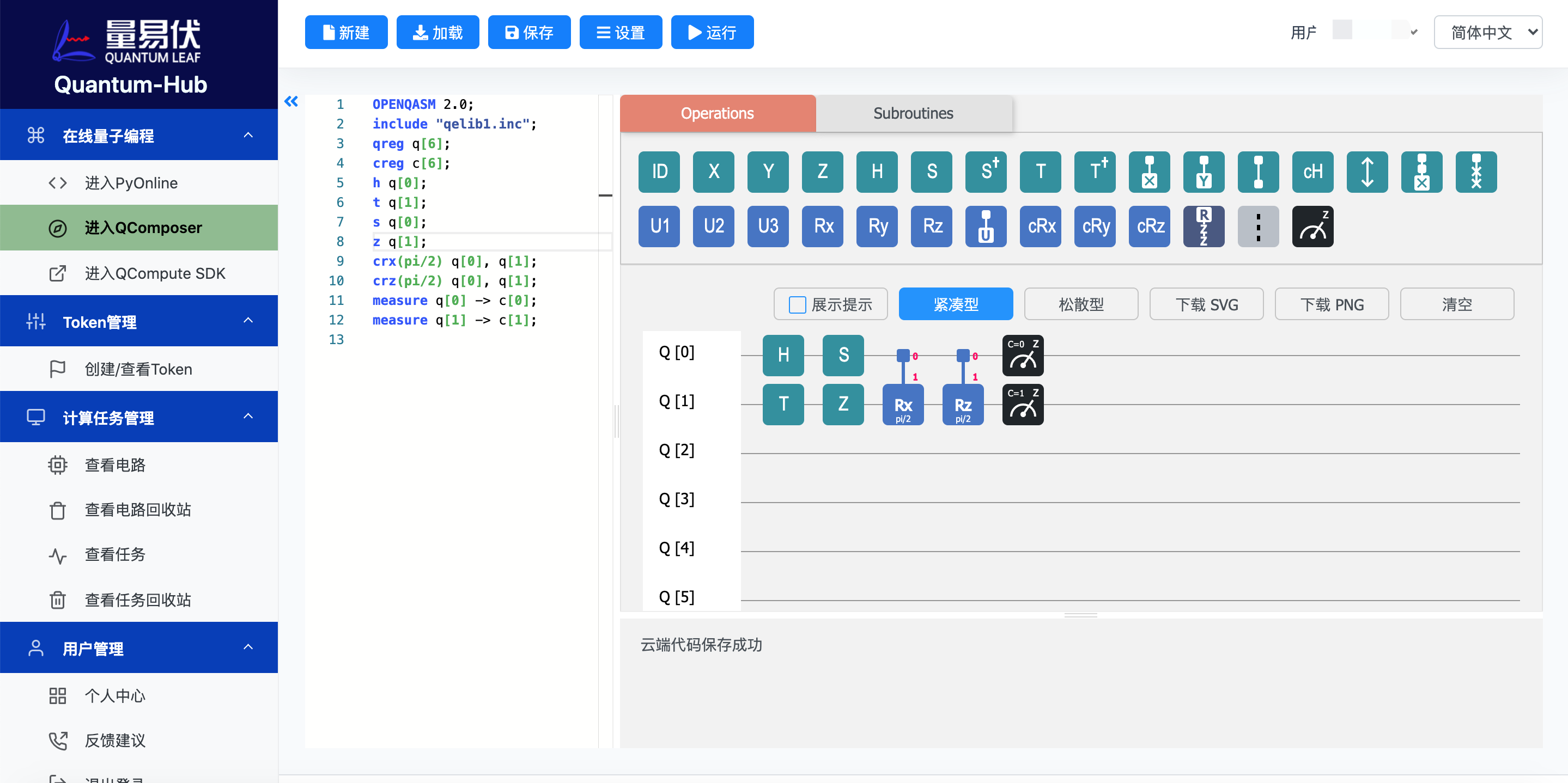Select the cRz gate
The width and height of the screenshot is (1568, 783).
1149,227
